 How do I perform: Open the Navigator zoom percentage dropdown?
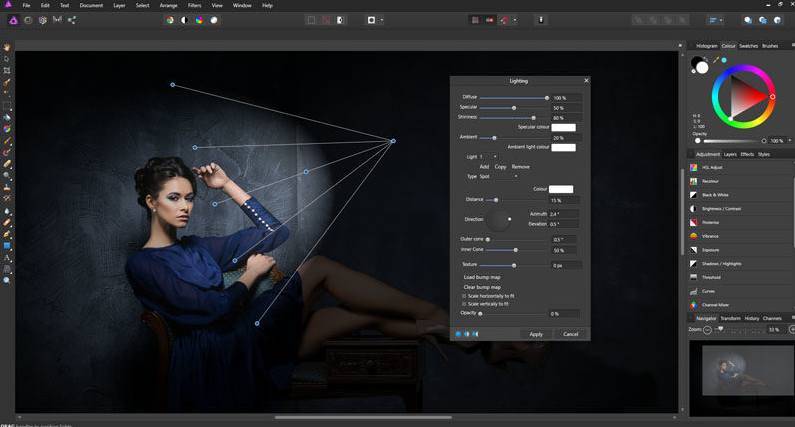point(778,329)
